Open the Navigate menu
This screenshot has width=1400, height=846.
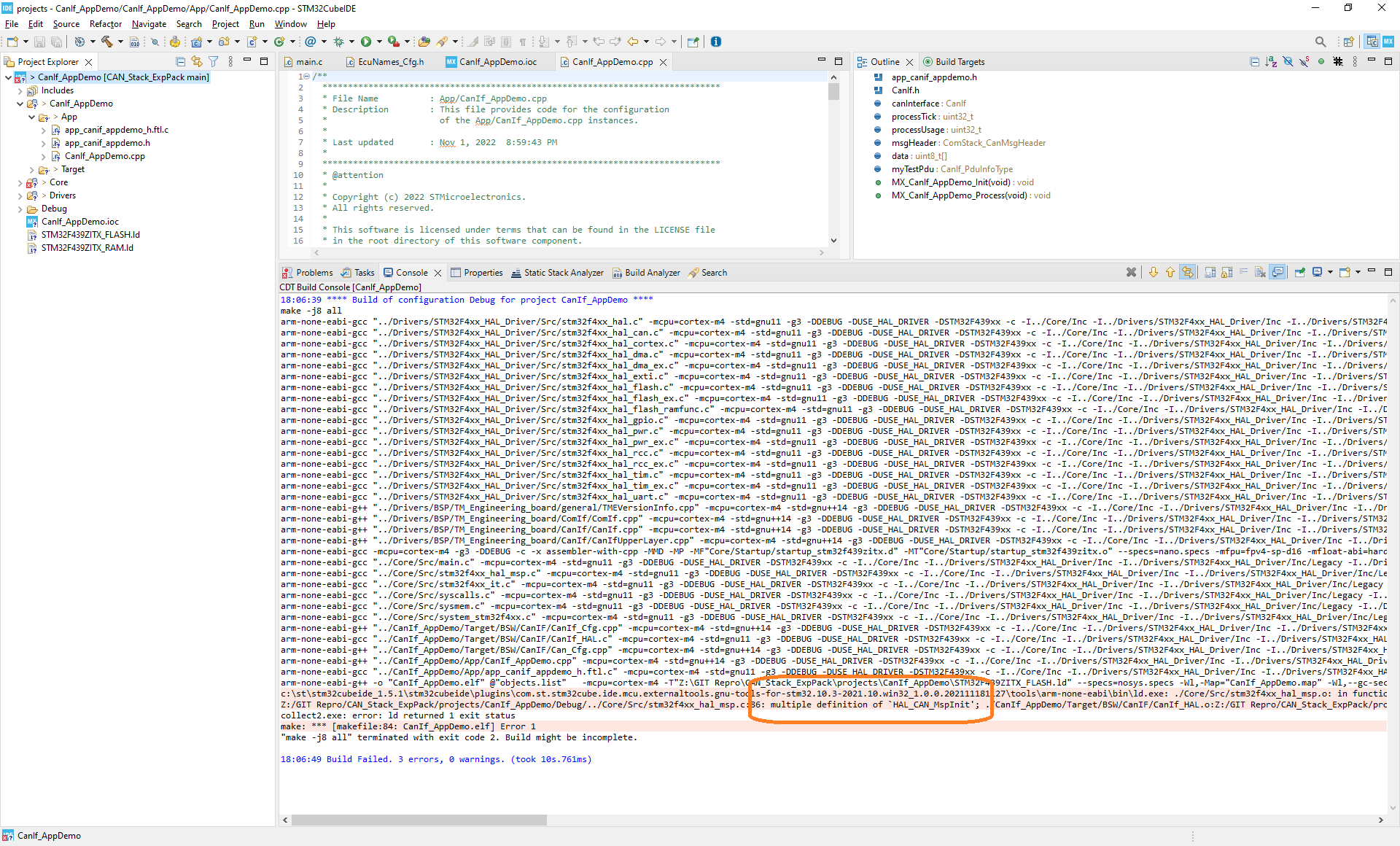tap(149, 24)
